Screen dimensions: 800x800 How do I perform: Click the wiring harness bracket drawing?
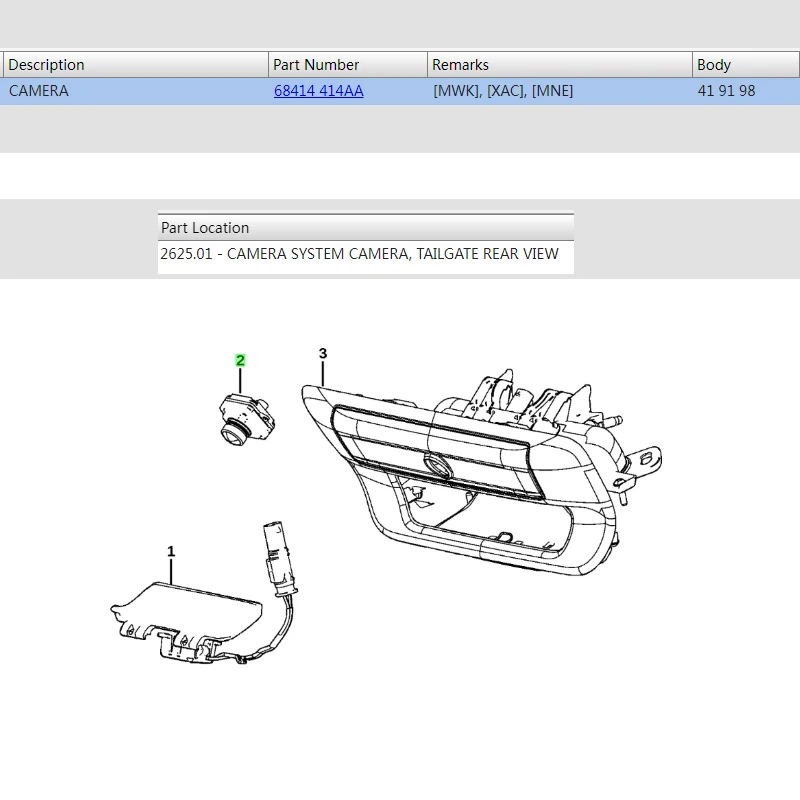[204, 593]
